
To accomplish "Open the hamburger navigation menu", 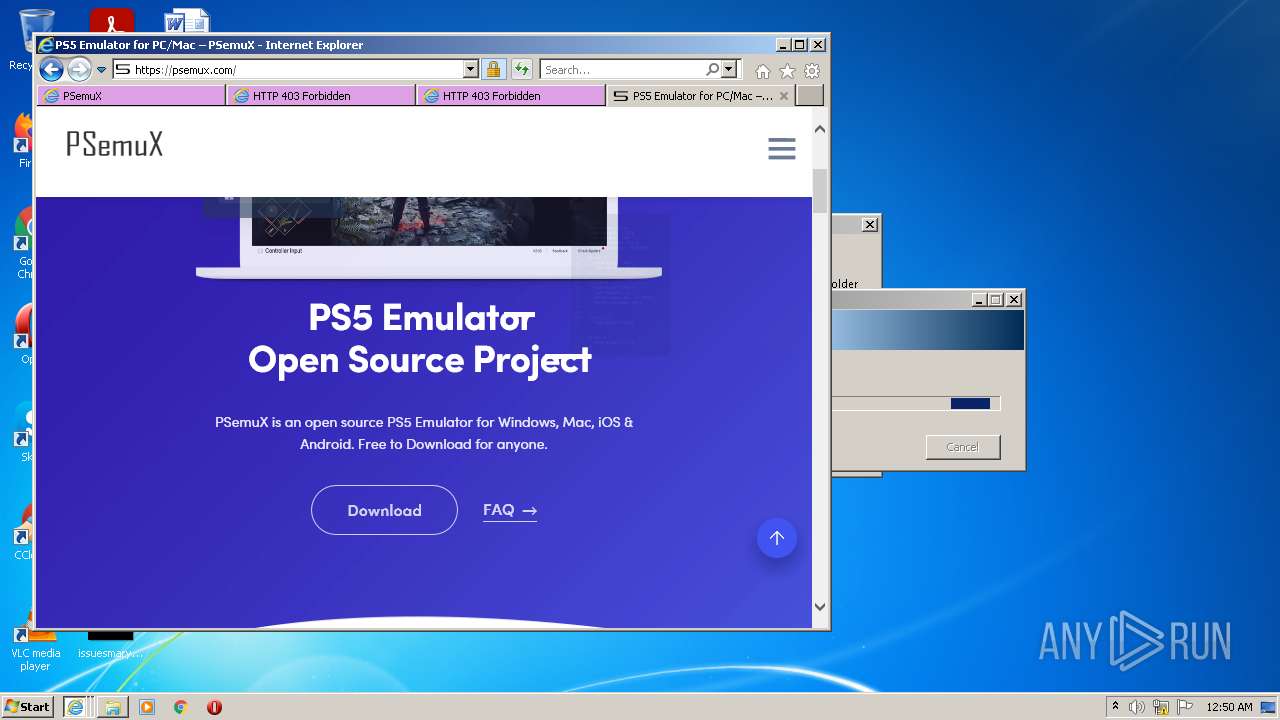I will coord(782,149).
